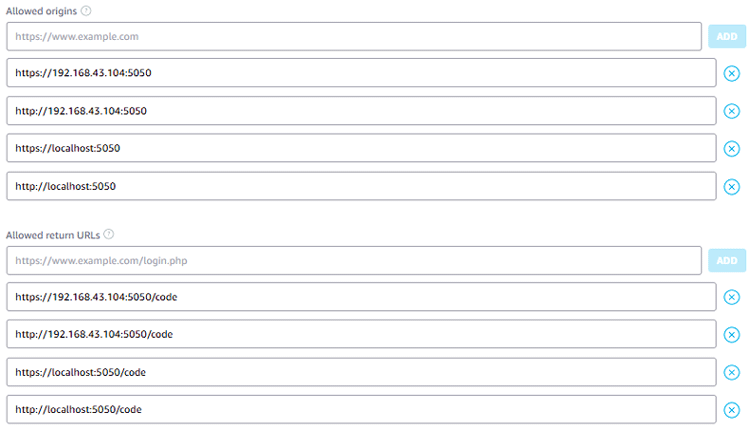Edit the https://localhost:5050/code return URL field

point(361,373)
